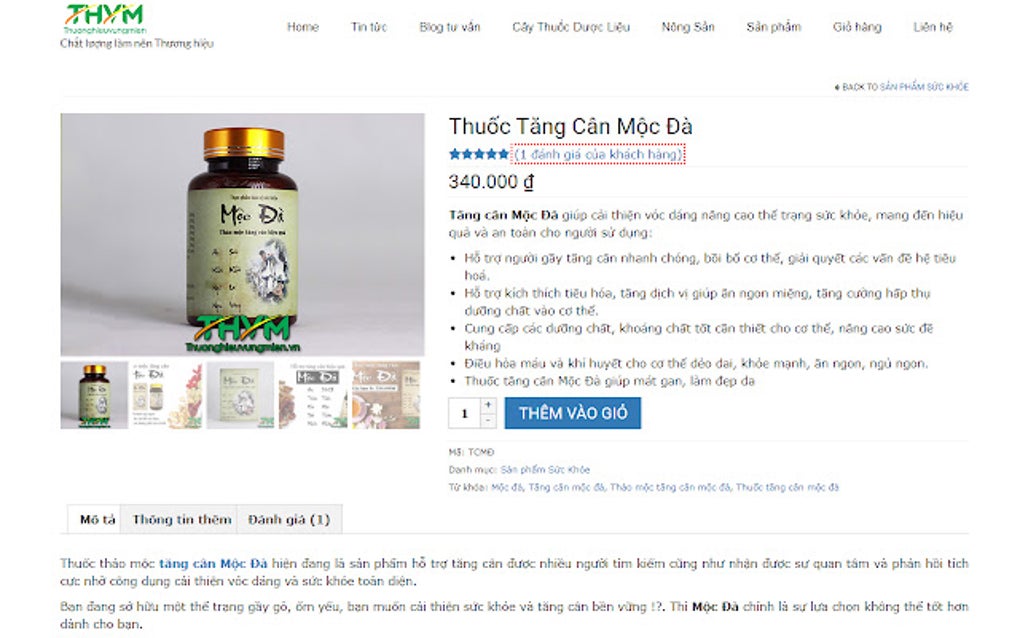Open Sản phẩm Sức Khỏe category link
Image resolution: width=1020 pixels, height=638 pixels.
click(545, 470)
